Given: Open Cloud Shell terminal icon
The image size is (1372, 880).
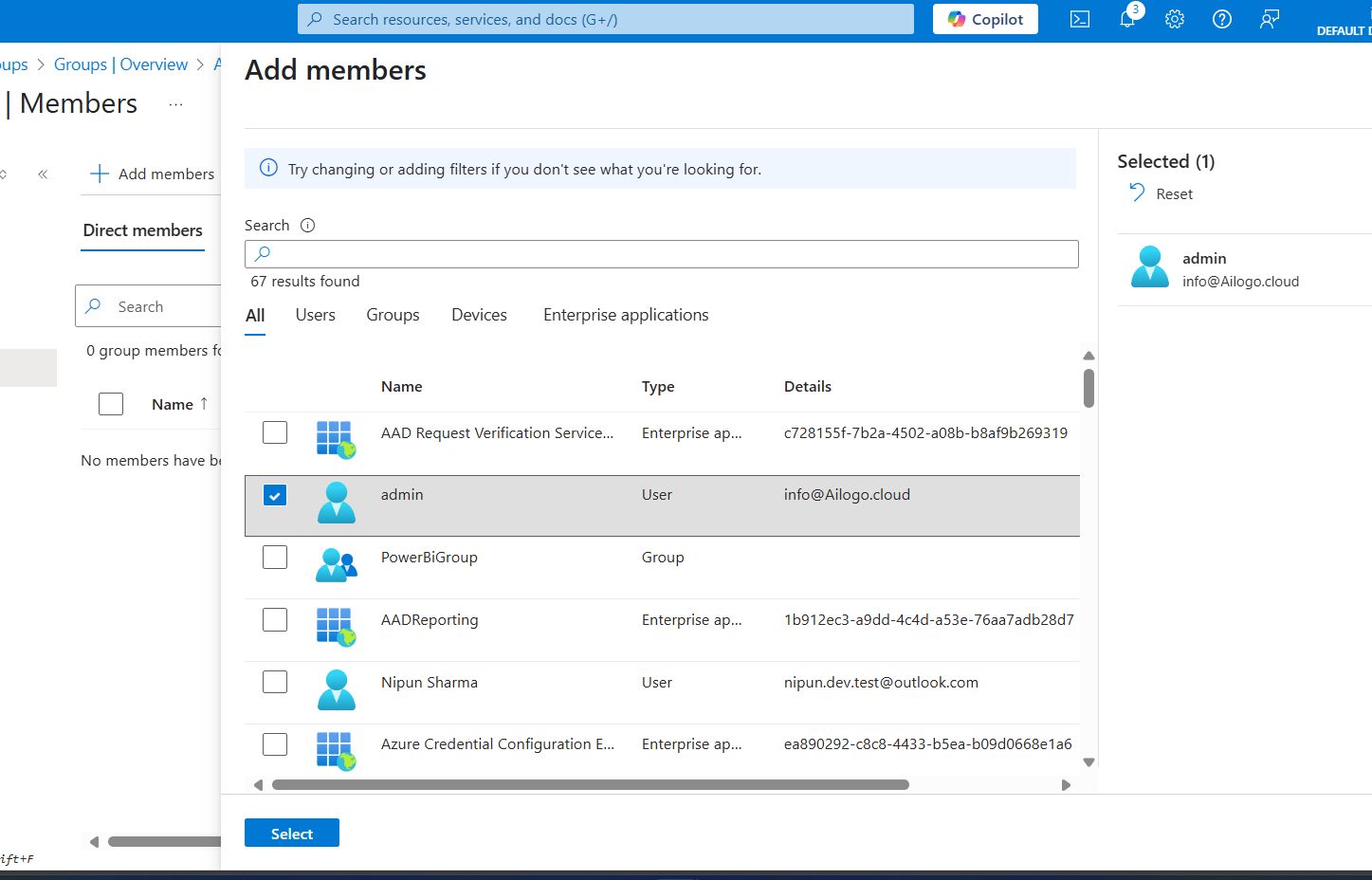Looking at the screenshot, I should 1080,19.
